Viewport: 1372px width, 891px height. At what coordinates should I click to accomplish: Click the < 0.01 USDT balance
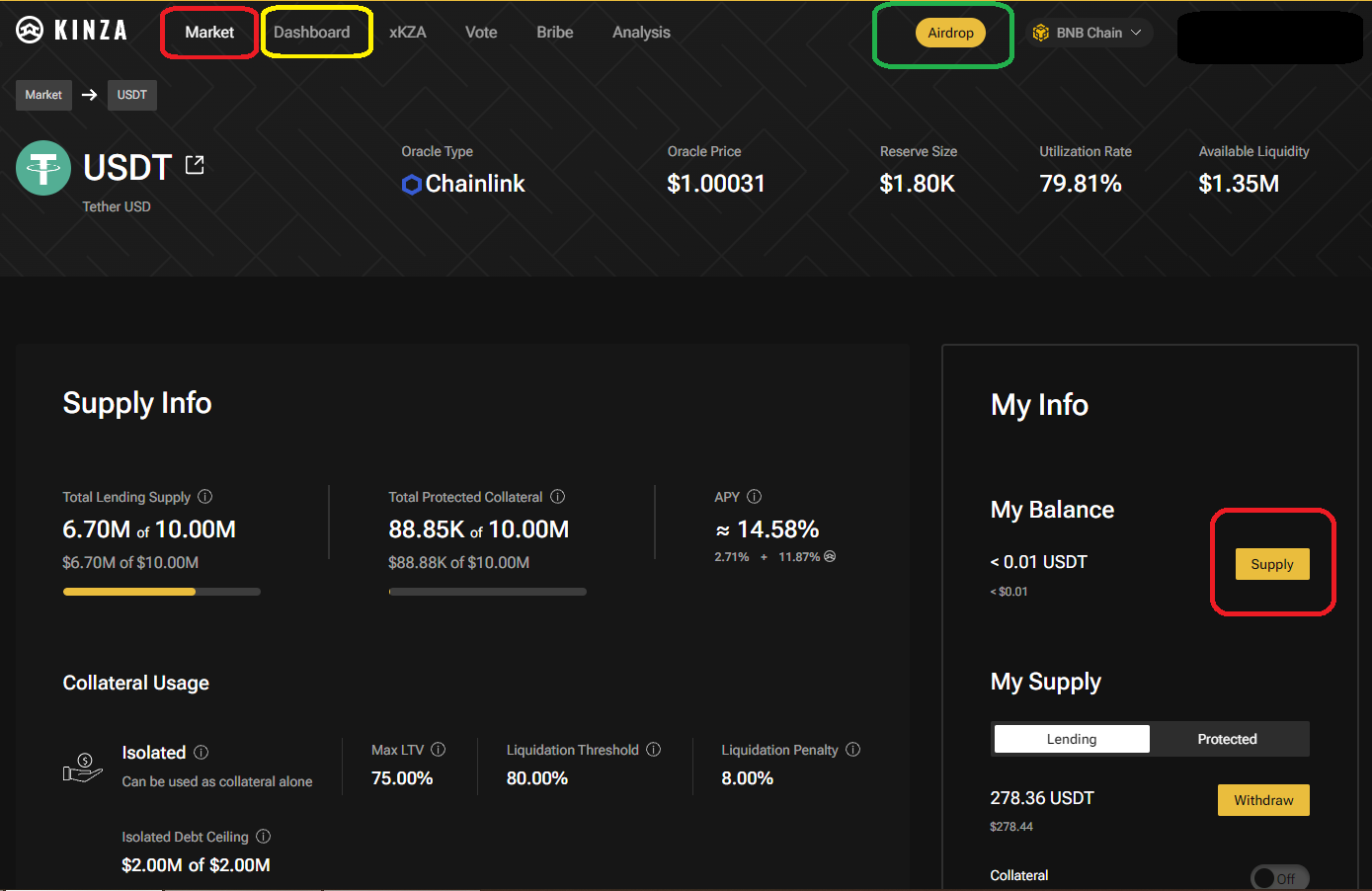click(1038, 562)
